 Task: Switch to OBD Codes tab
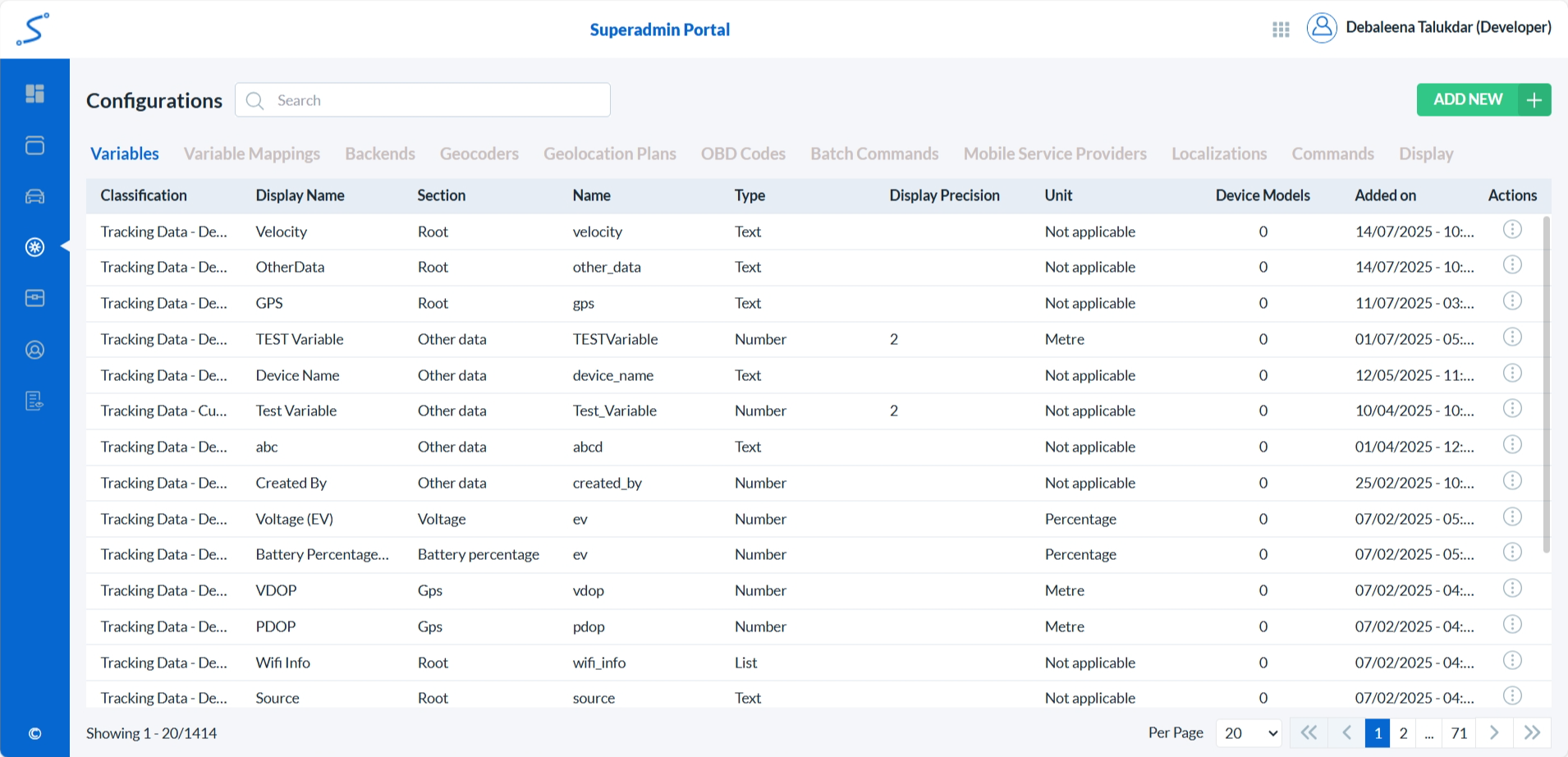click(x=743, y=154)
